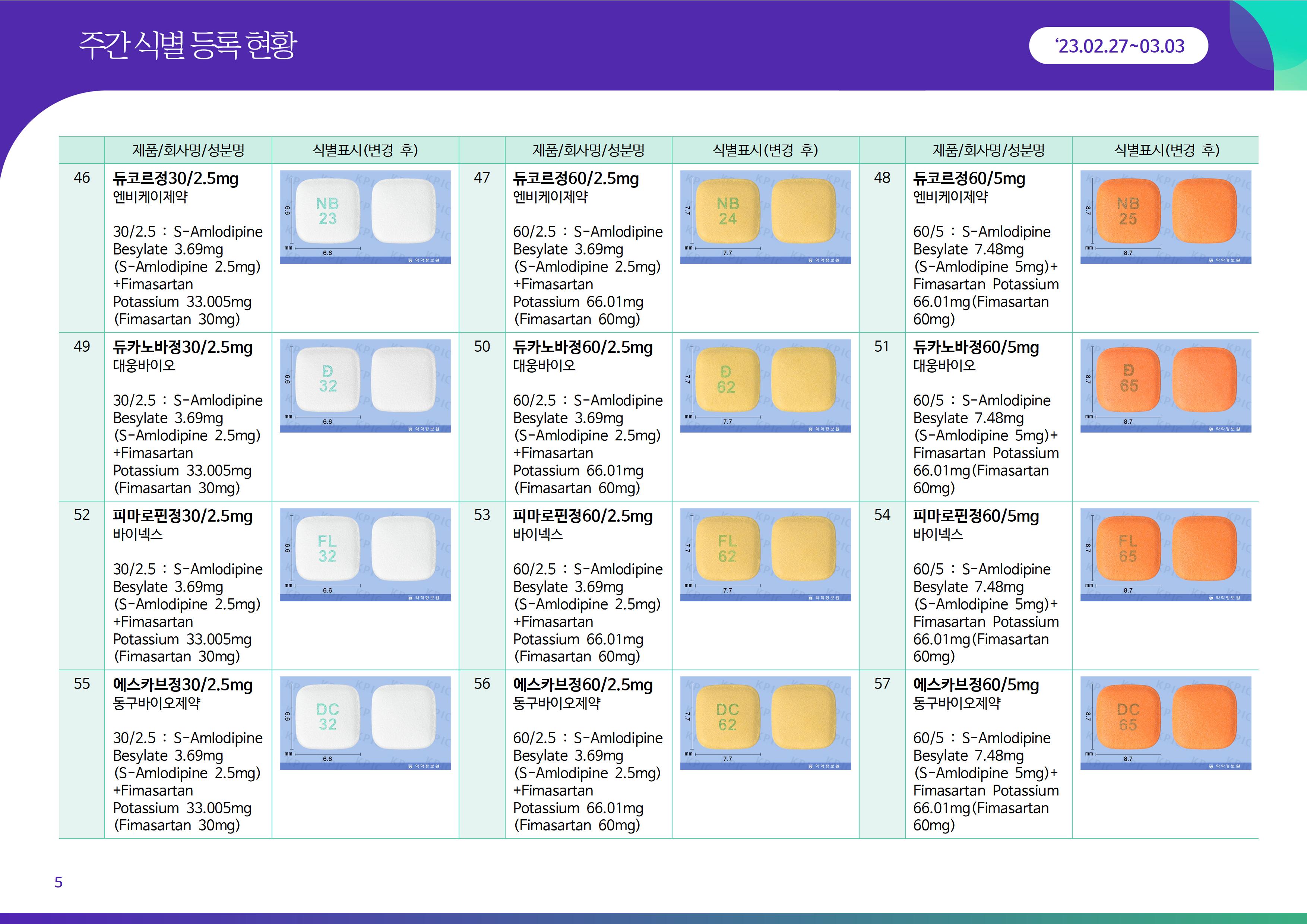Click the date range badge '23.02.27~03.03
Image resolution: width=1307 pixels, height=924 pixels.
point(1118,45)
